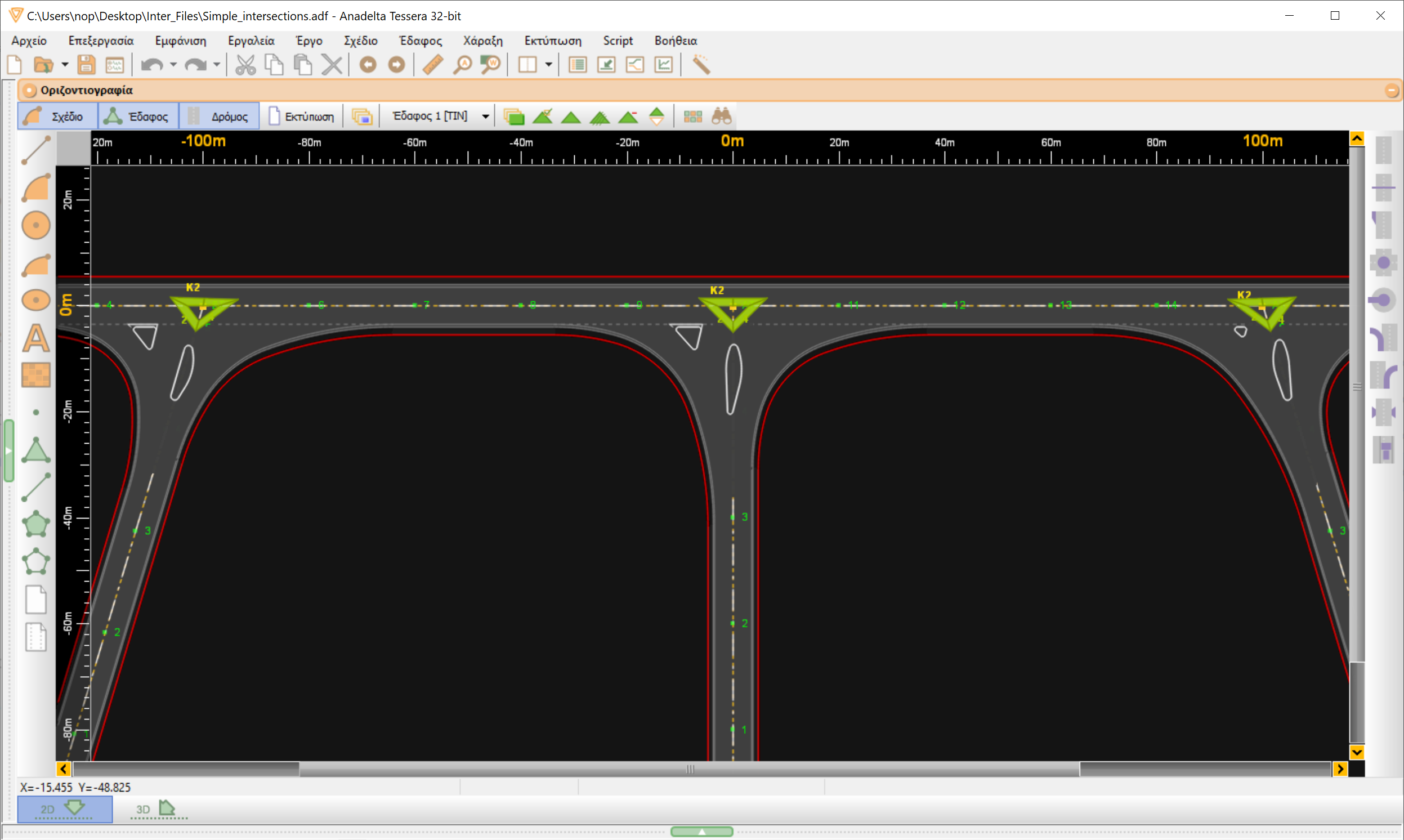Click the Εκτύπωση button

click(301, 115)
